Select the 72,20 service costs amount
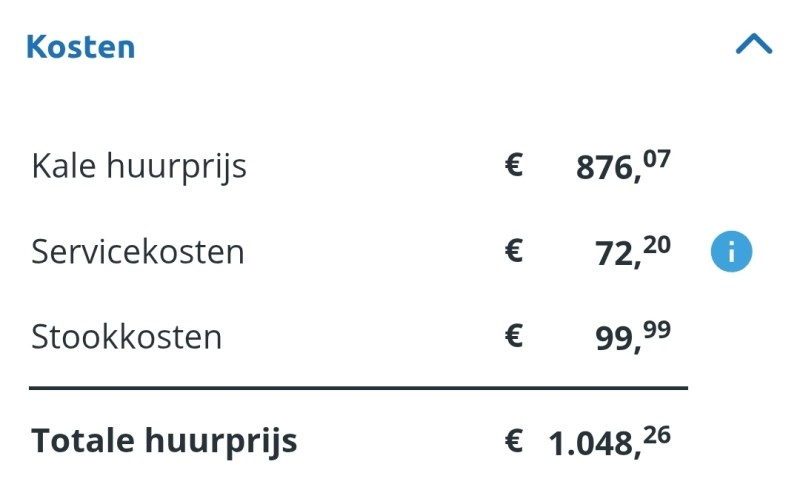 point(633,251)
